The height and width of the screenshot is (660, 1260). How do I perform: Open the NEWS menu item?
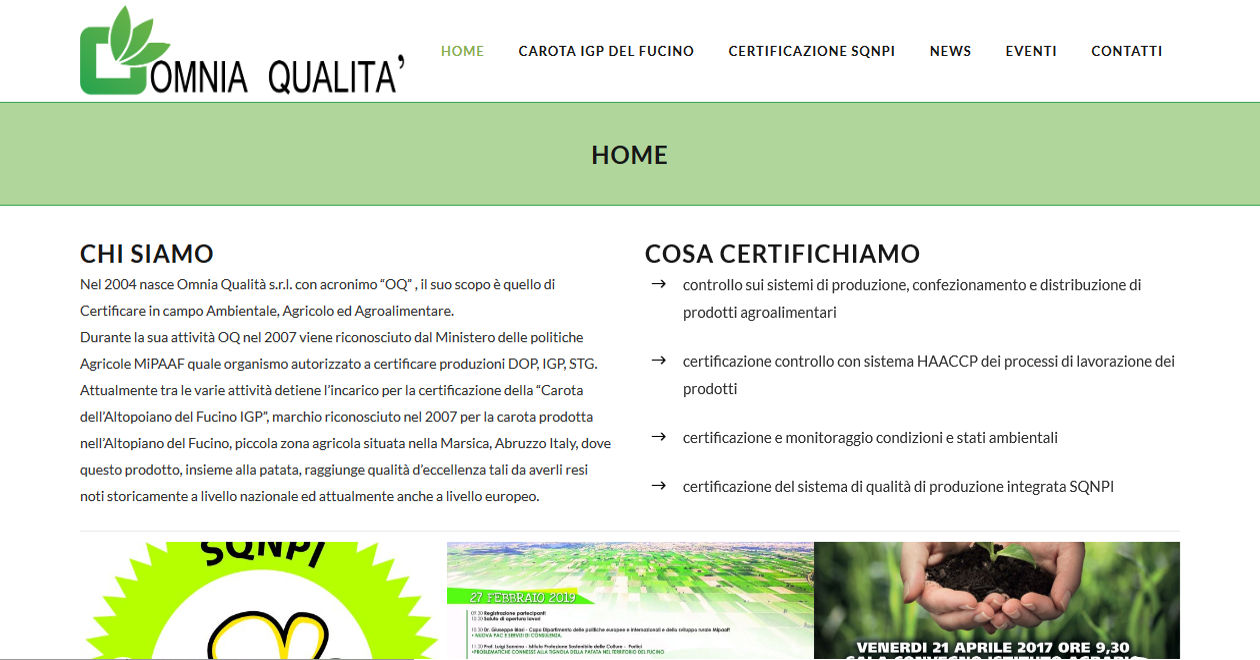click(950, 51)
